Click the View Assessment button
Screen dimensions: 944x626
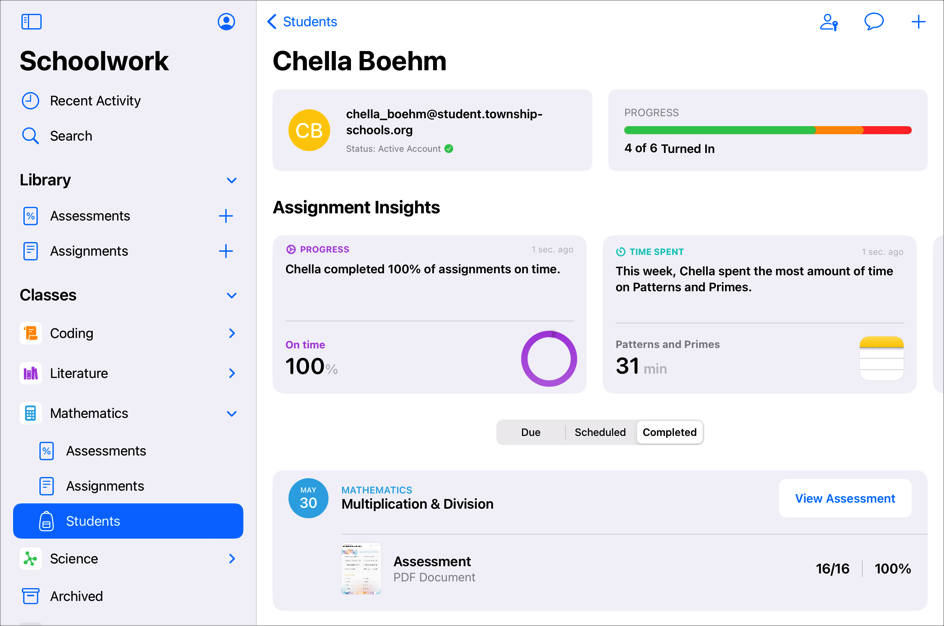coord(845,498)
